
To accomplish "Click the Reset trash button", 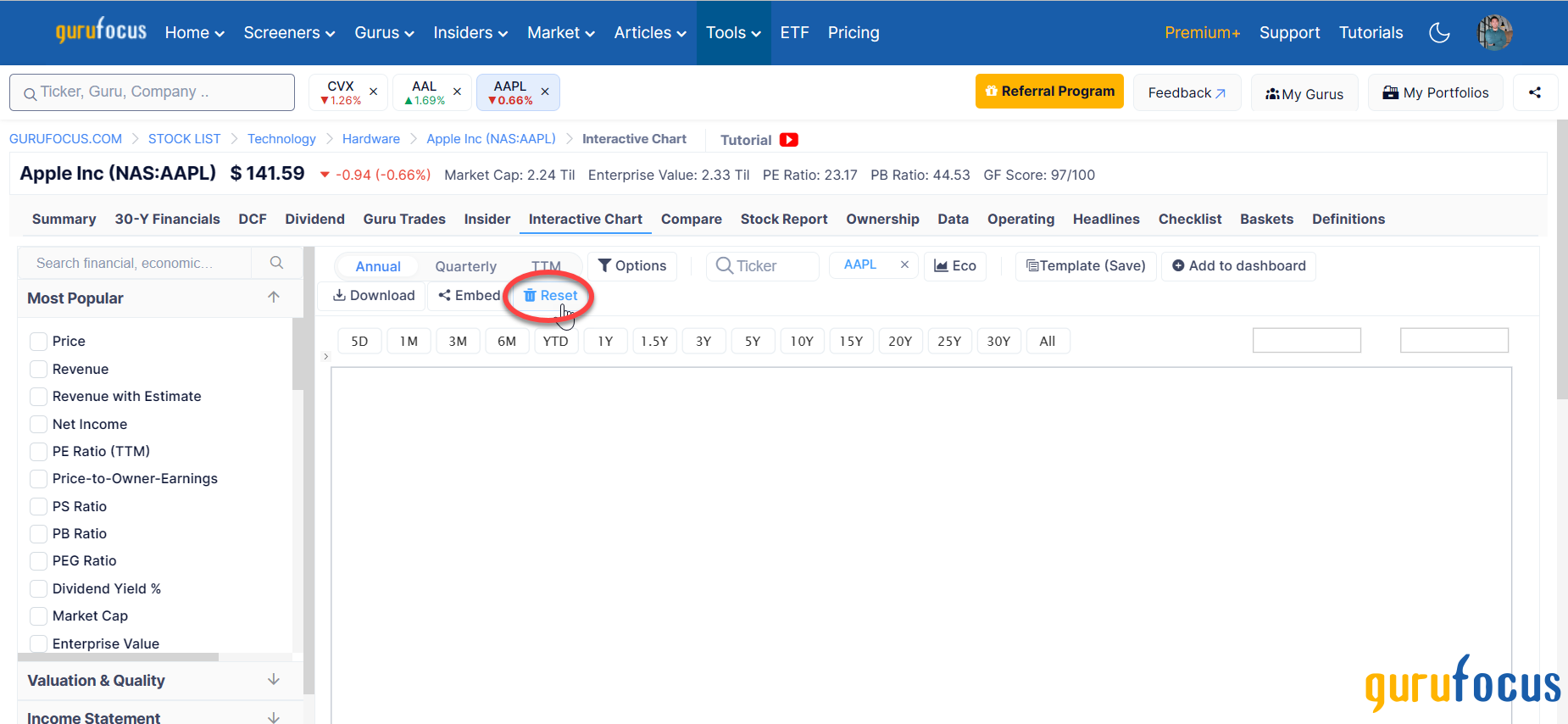I will point(551,295).
